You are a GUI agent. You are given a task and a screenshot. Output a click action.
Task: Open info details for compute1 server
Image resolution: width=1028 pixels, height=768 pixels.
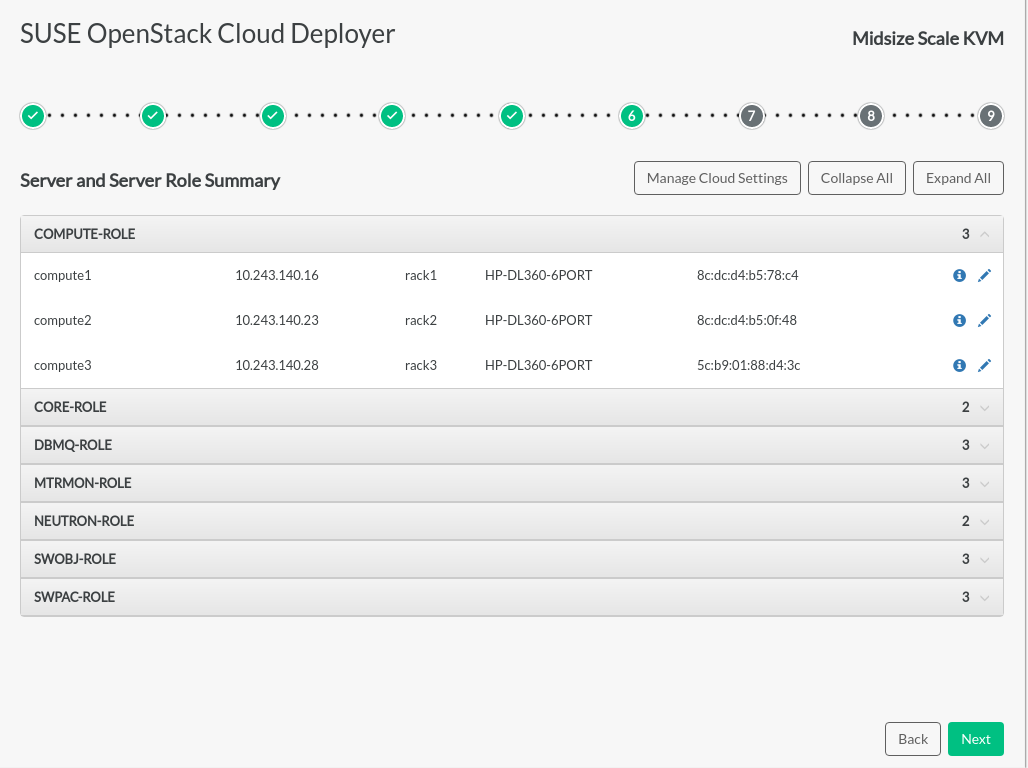959,275
